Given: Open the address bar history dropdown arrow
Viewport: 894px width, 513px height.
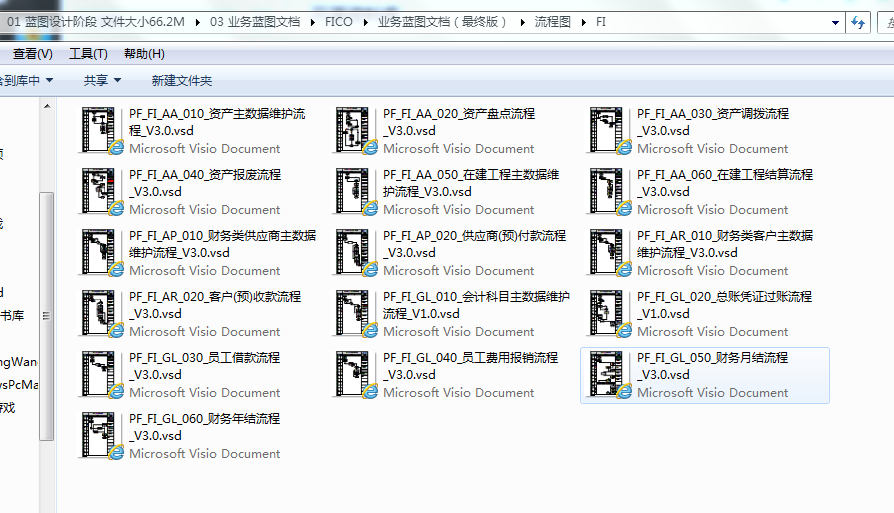Looking at the screenshot, I should (835, 22).
